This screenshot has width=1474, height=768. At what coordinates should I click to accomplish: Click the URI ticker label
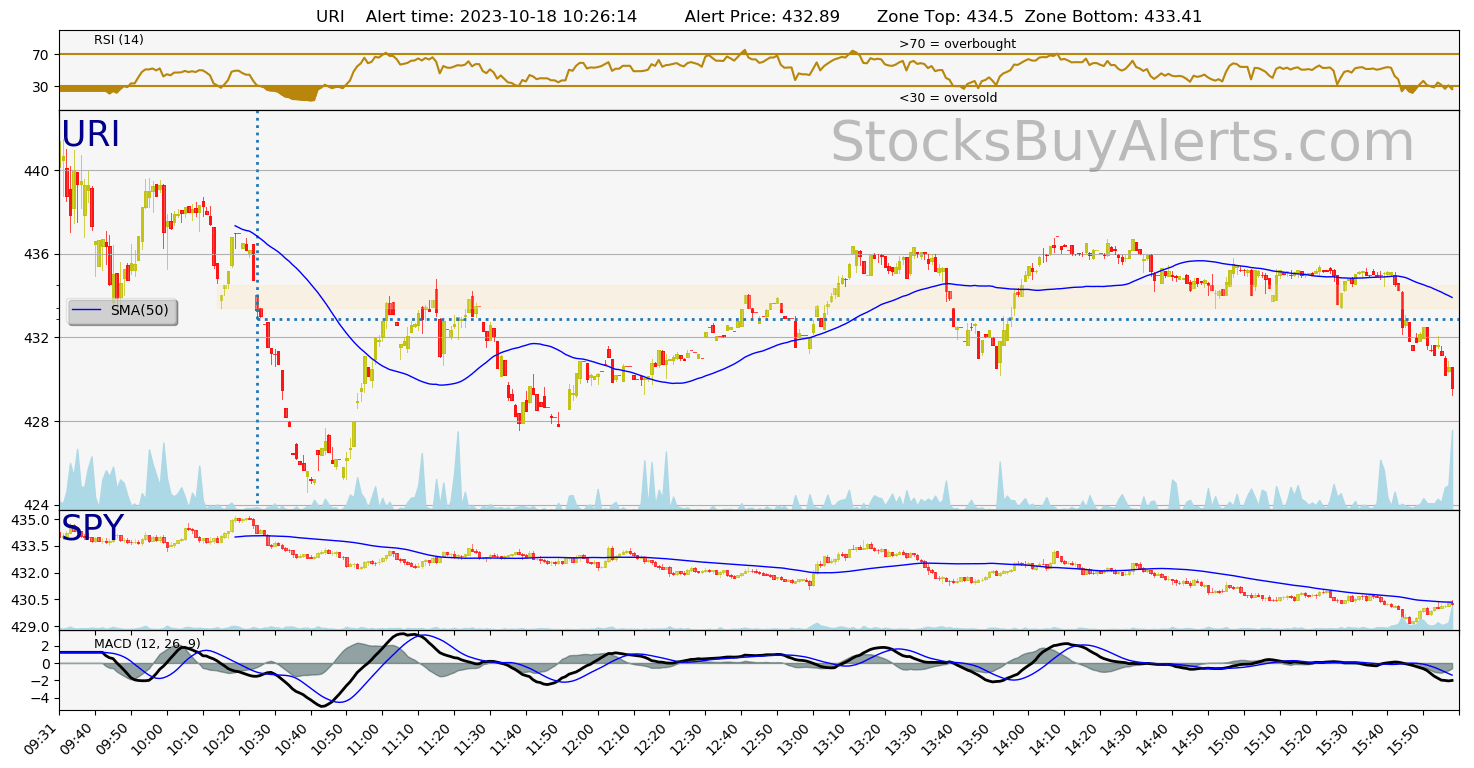[91, 135]
